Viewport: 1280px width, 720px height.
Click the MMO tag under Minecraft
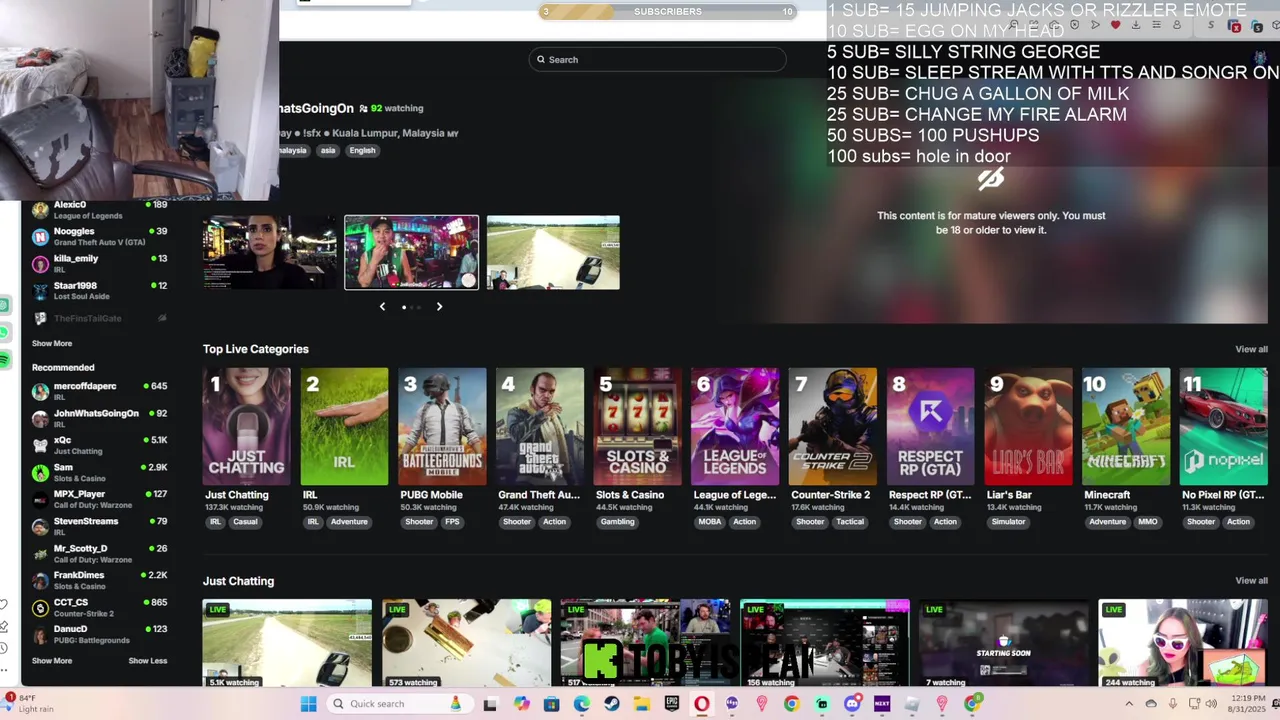[1147, 522]
